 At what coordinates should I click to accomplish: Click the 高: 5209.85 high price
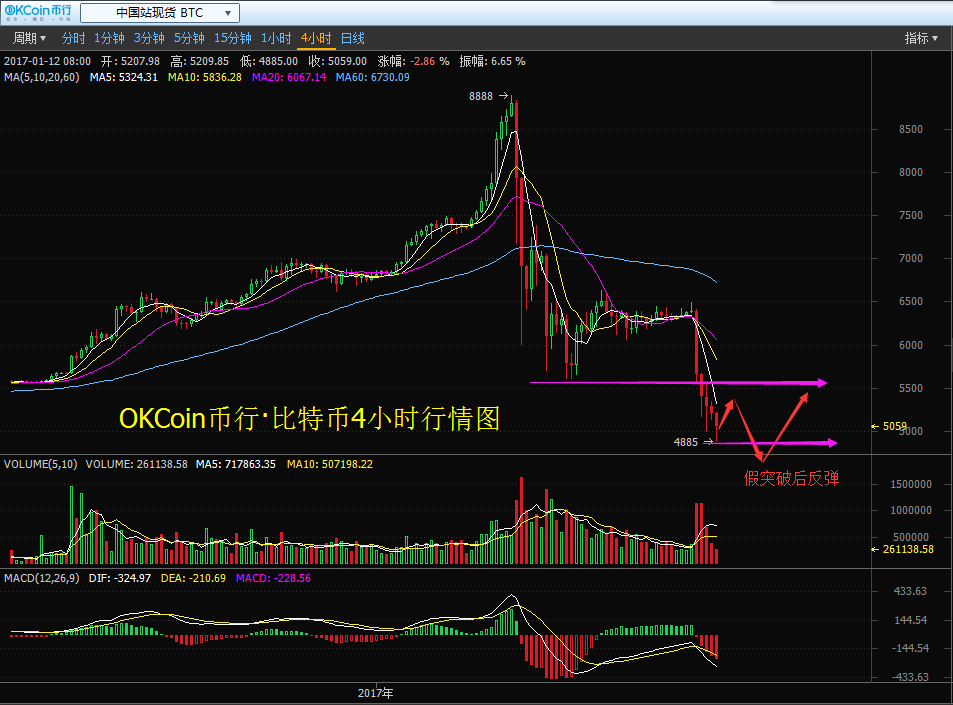coord(199,61)
